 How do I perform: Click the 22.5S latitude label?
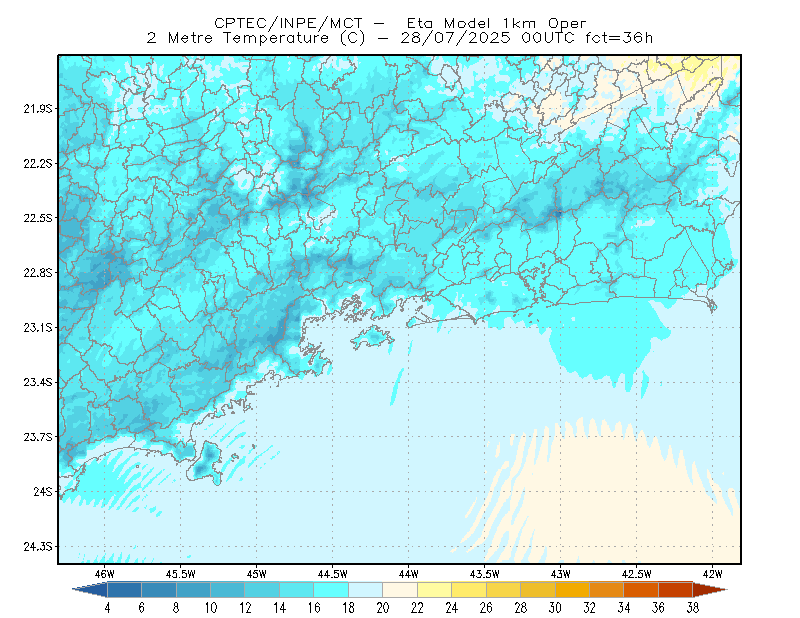(38, 218)
